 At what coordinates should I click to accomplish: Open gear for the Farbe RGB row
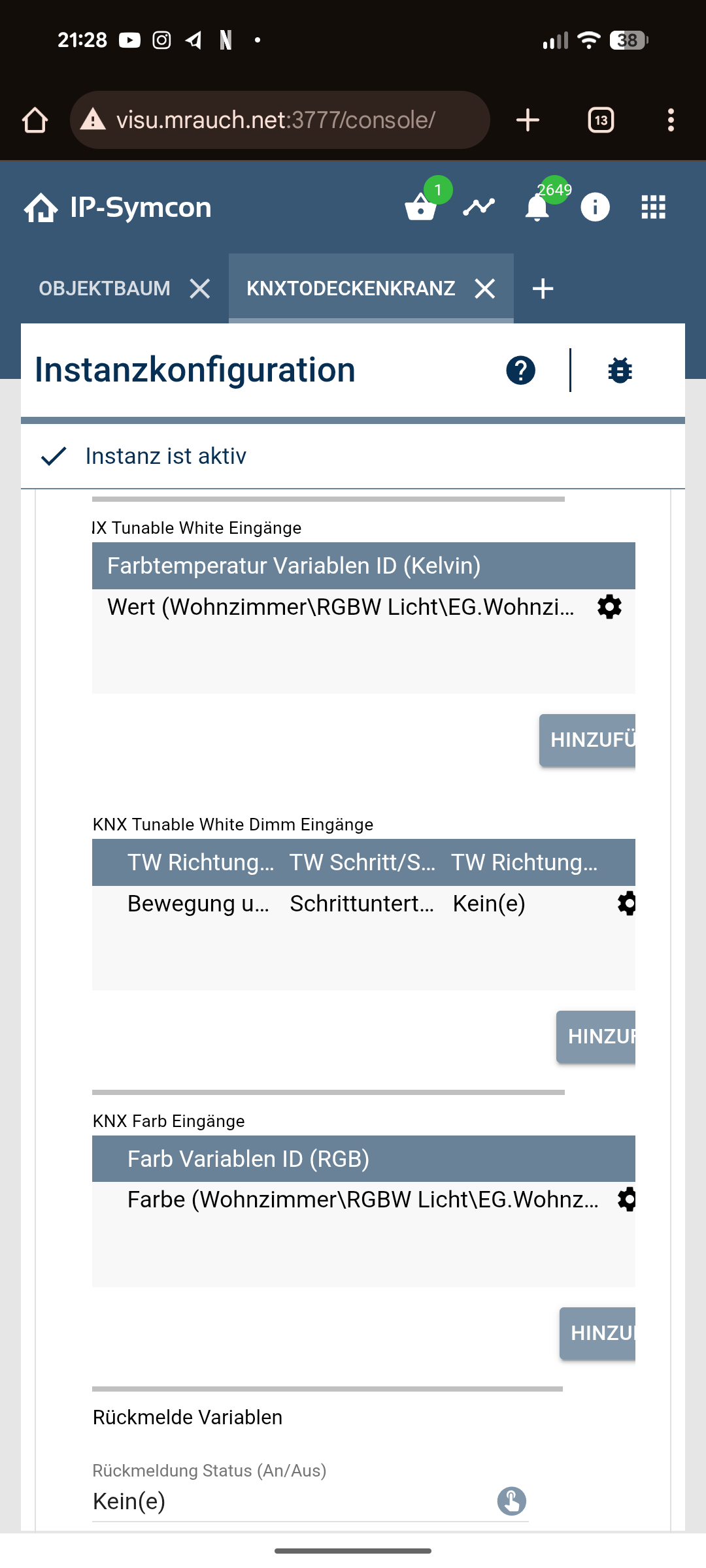tap(627, 1200)
